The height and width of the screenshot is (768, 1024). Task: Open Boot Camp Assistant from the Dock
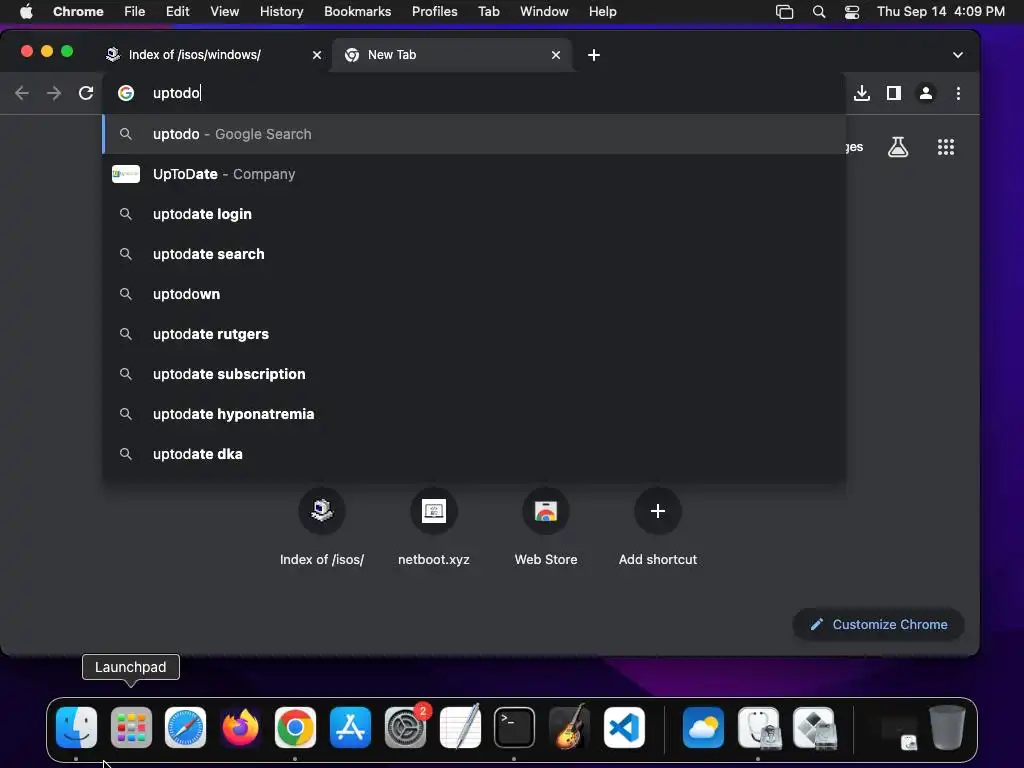point(814,728)
